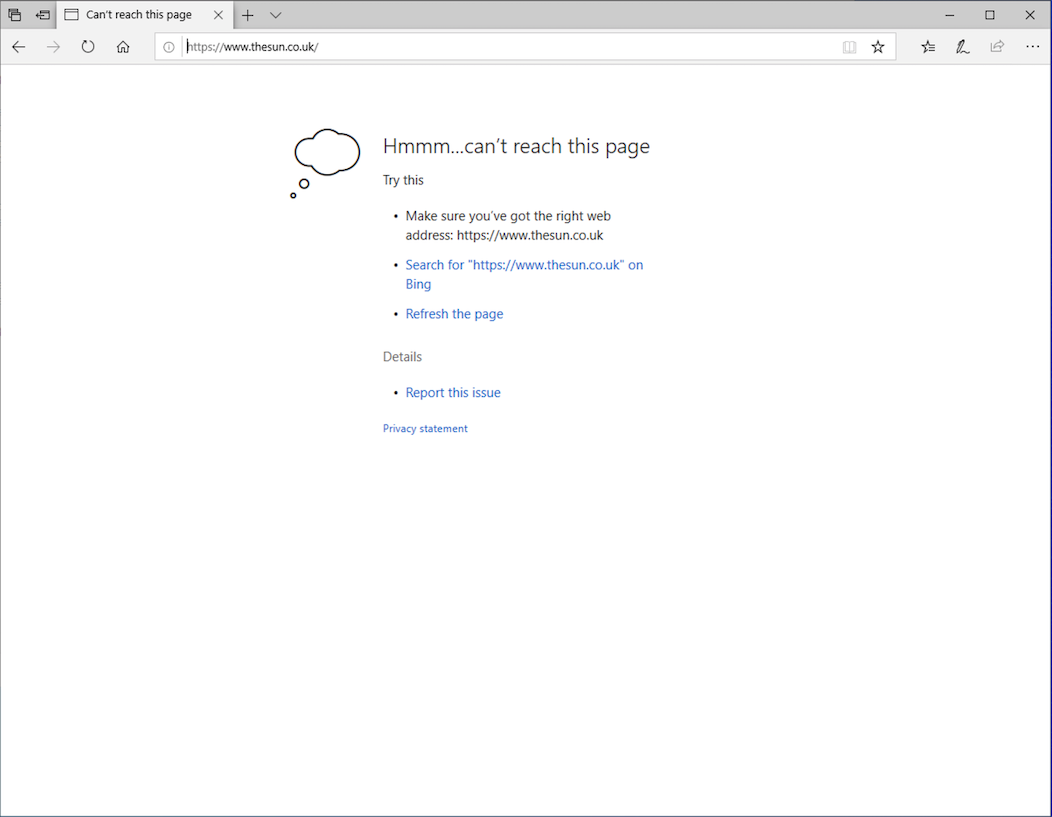The width and height of the screenshot is (1052, 817).
Task: Toggle reading view icon
Action: pyautogui.click(x=849, y=47)
